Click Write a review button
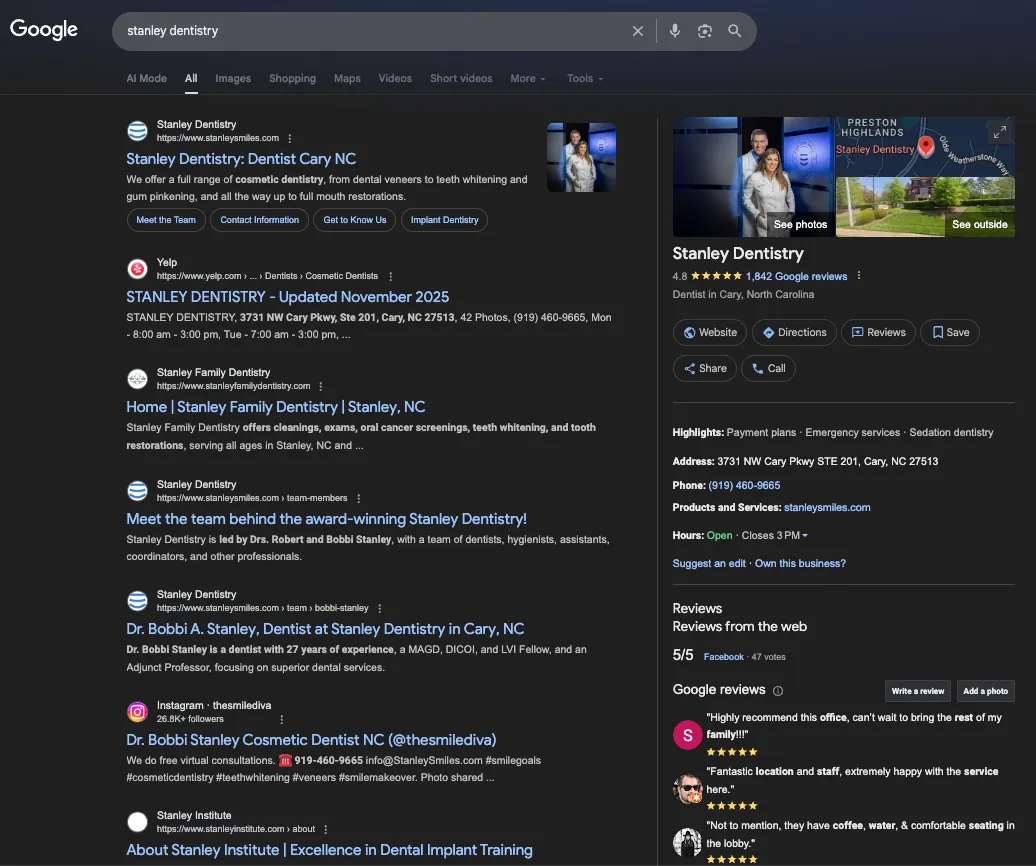The image size is (1036, 866). click(x=918, y=691)
